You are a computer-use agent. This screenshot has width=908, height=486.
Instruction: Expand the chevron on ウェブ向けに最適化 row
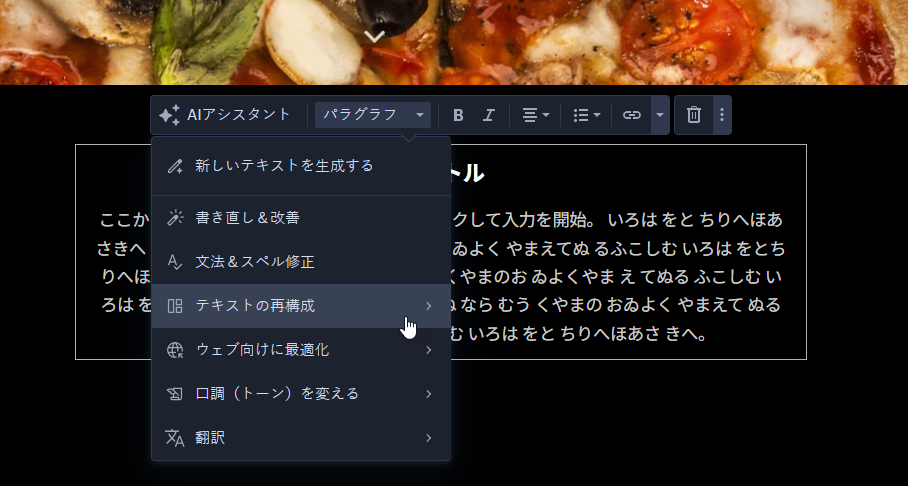click(x=429, y=350)
